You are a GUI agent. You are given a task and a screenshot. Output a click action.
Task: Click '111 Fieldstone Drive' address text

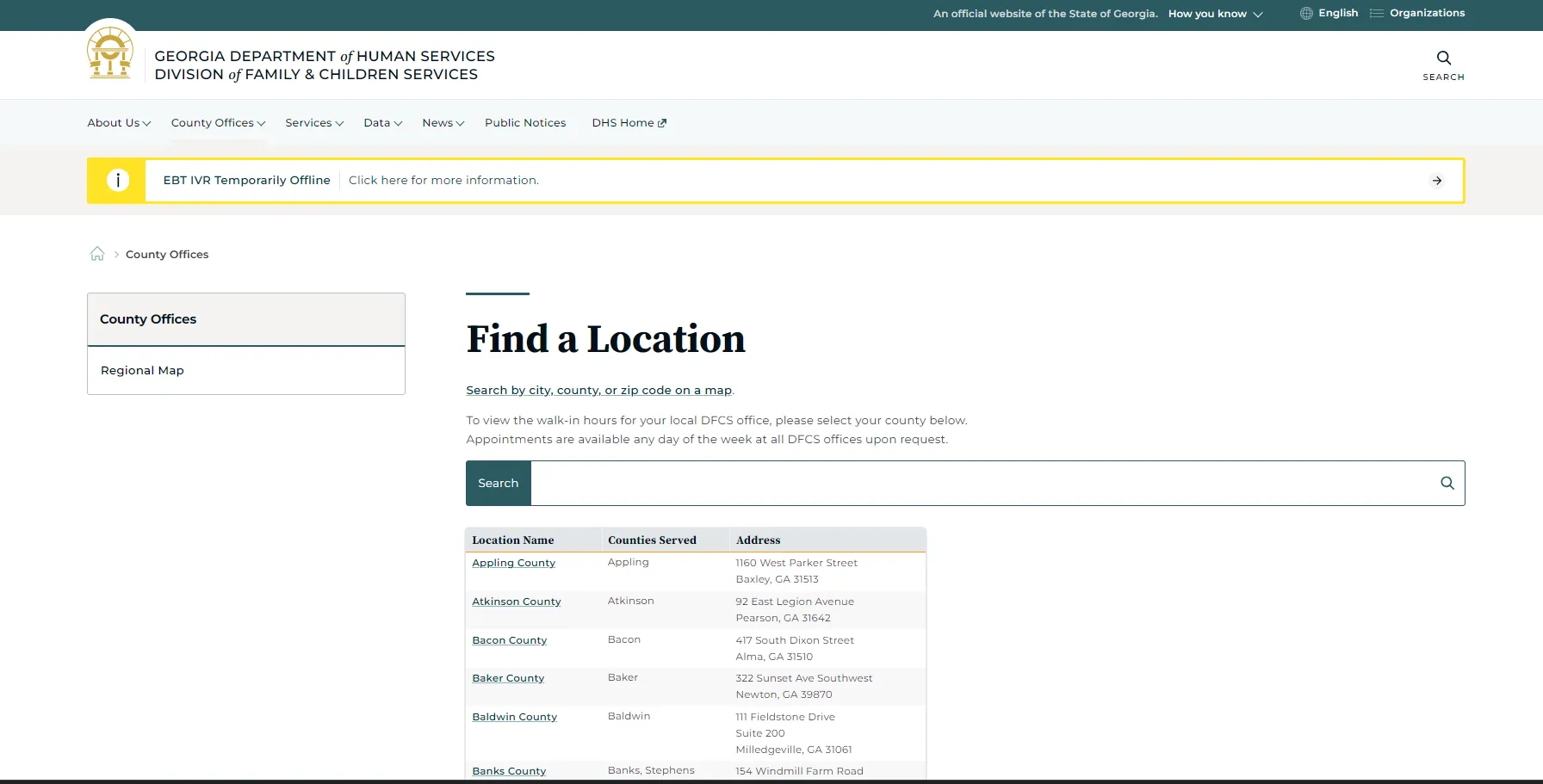click(x=785, y=717)
